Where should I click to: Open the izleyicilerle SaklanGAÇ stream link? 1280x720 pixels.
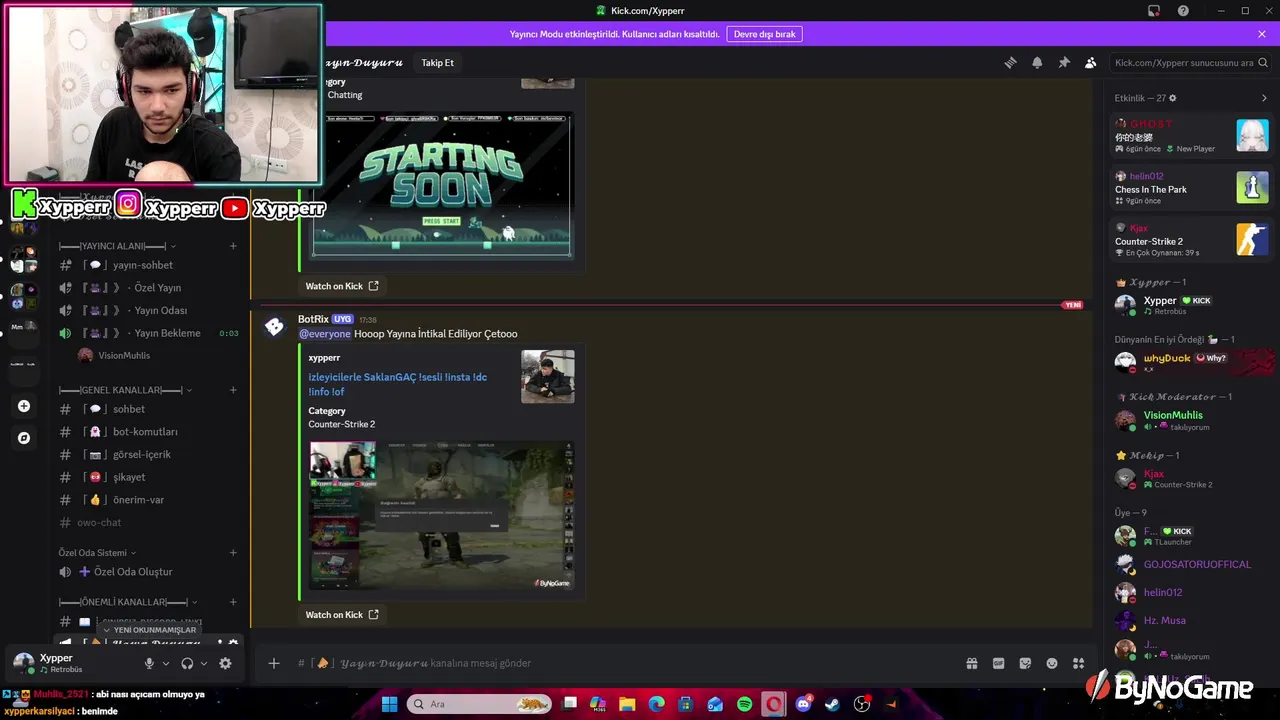coord(397,384)
